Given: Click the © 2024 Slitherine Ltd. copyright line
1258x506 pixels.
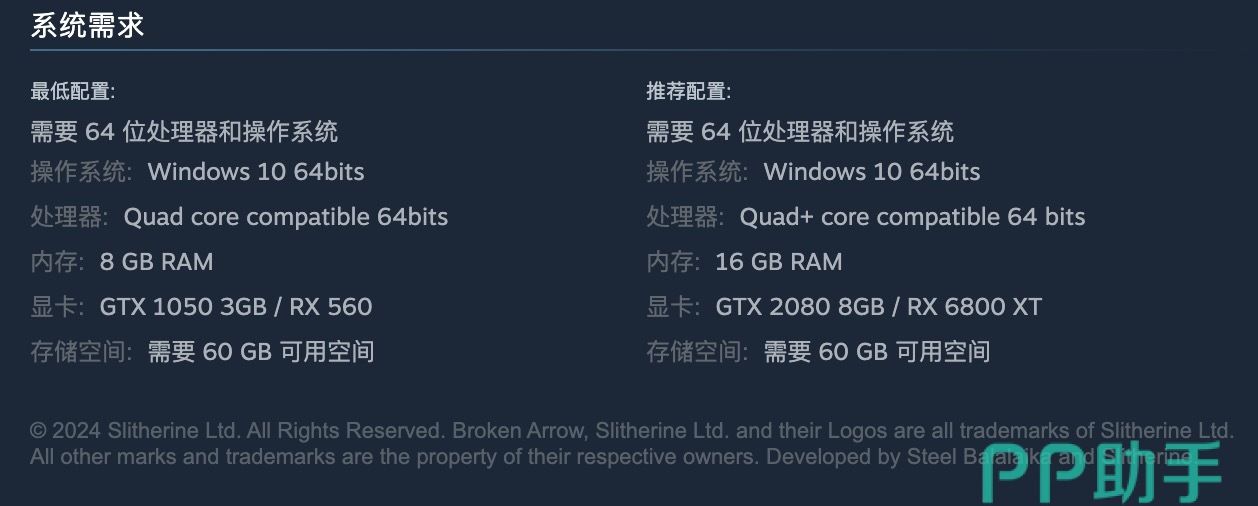Looking at the screenshot, I should (x=630, y=431).
